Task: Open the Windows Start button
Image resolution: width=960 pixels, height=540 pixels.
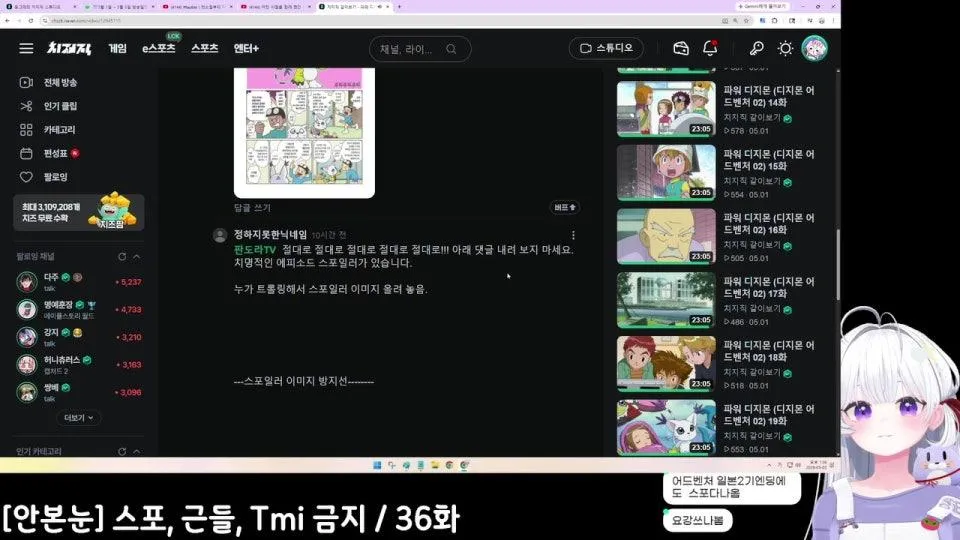Action: (x=377, y=465)
